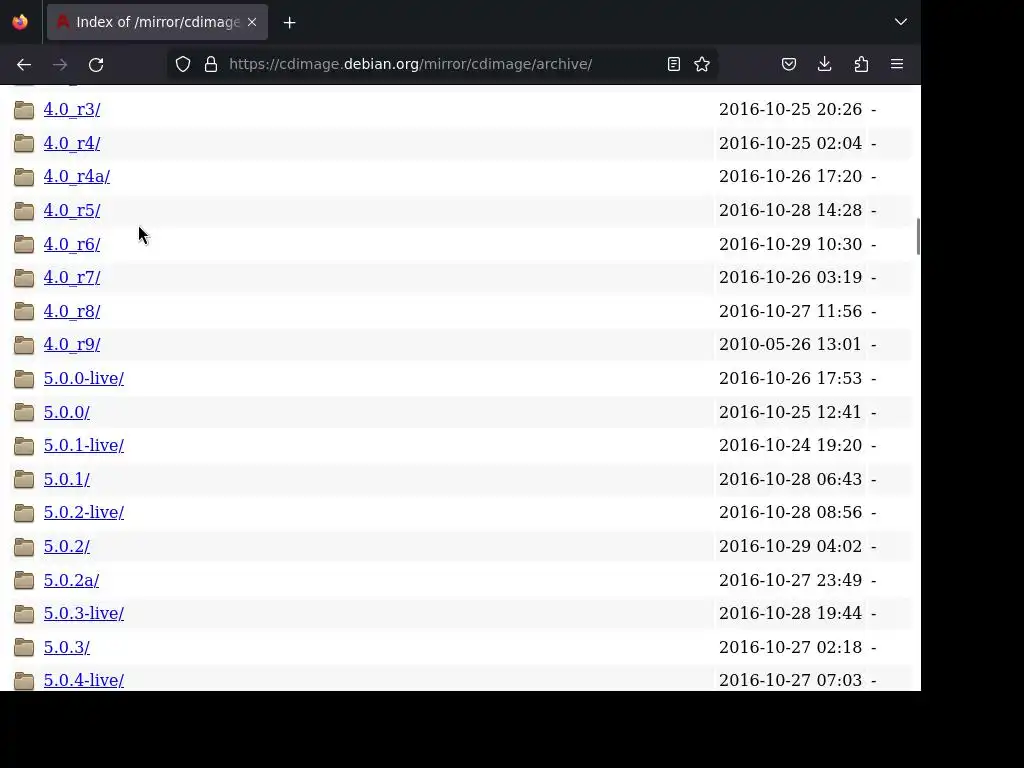Select the Index of /mirror/cdimage tab

pos(157,22)
